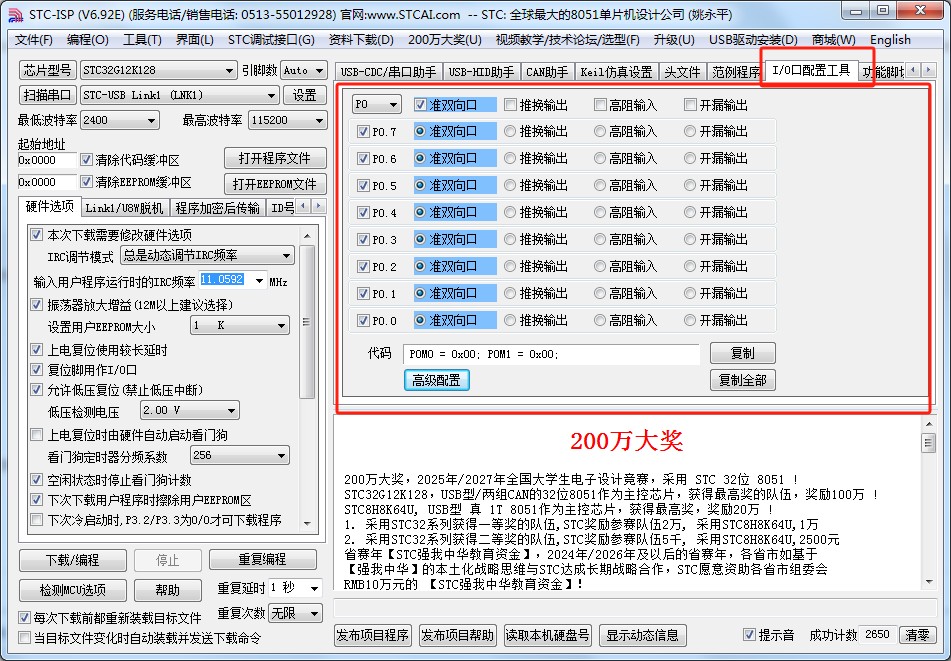
Task: Click the 清零 counter button
Action: 916,635
